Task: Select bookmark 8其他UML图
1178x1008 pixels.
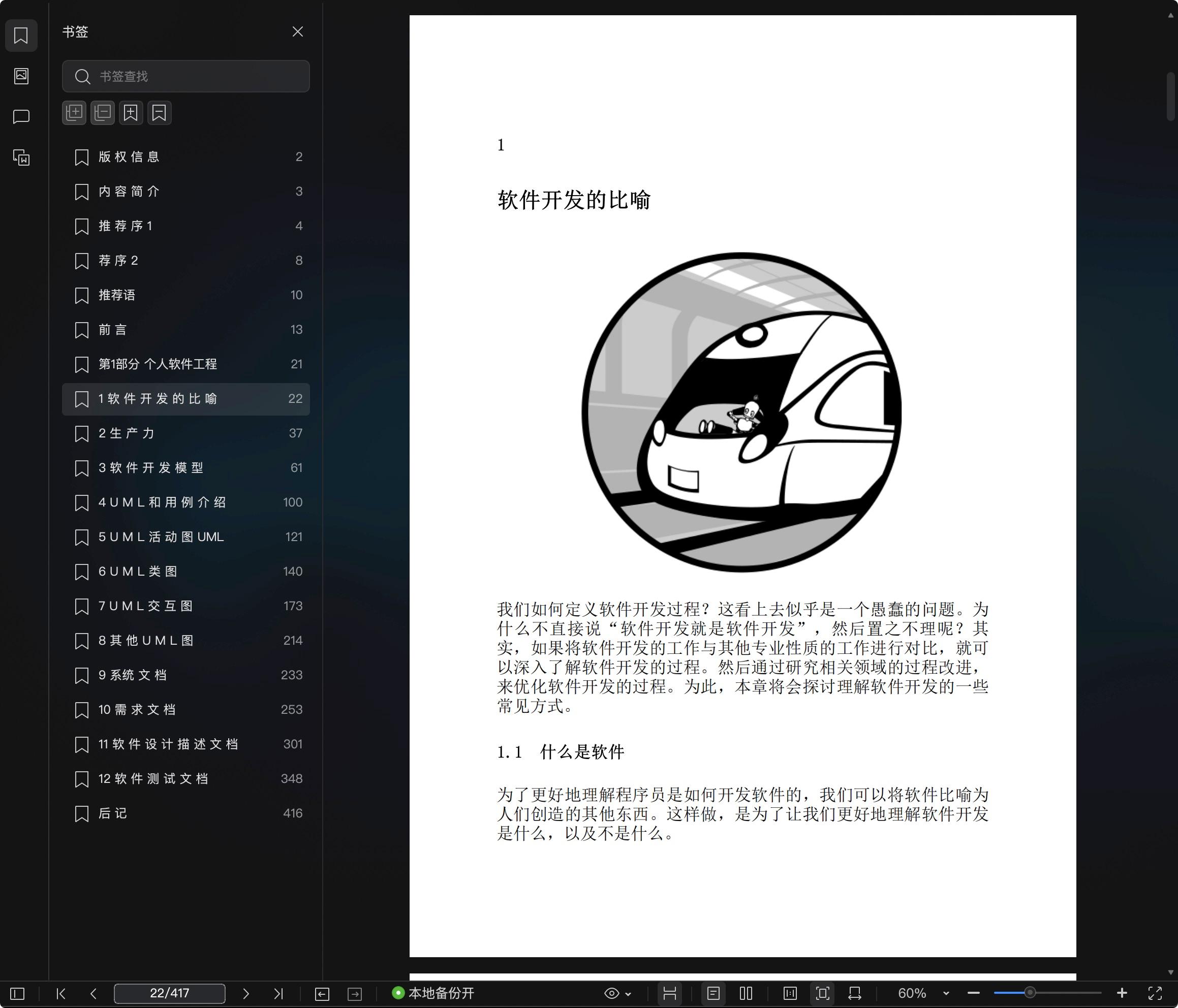Action: click(x=186, y=641)
